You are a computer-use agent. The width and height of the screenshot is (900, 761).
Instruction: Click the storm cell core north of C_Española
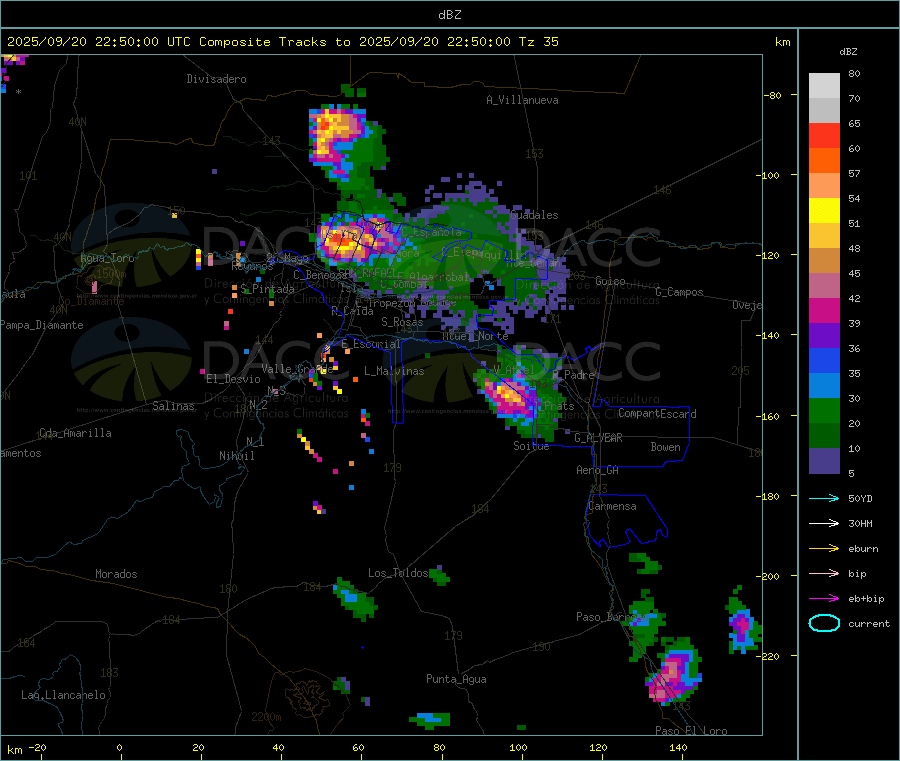(x=338, y=135)
